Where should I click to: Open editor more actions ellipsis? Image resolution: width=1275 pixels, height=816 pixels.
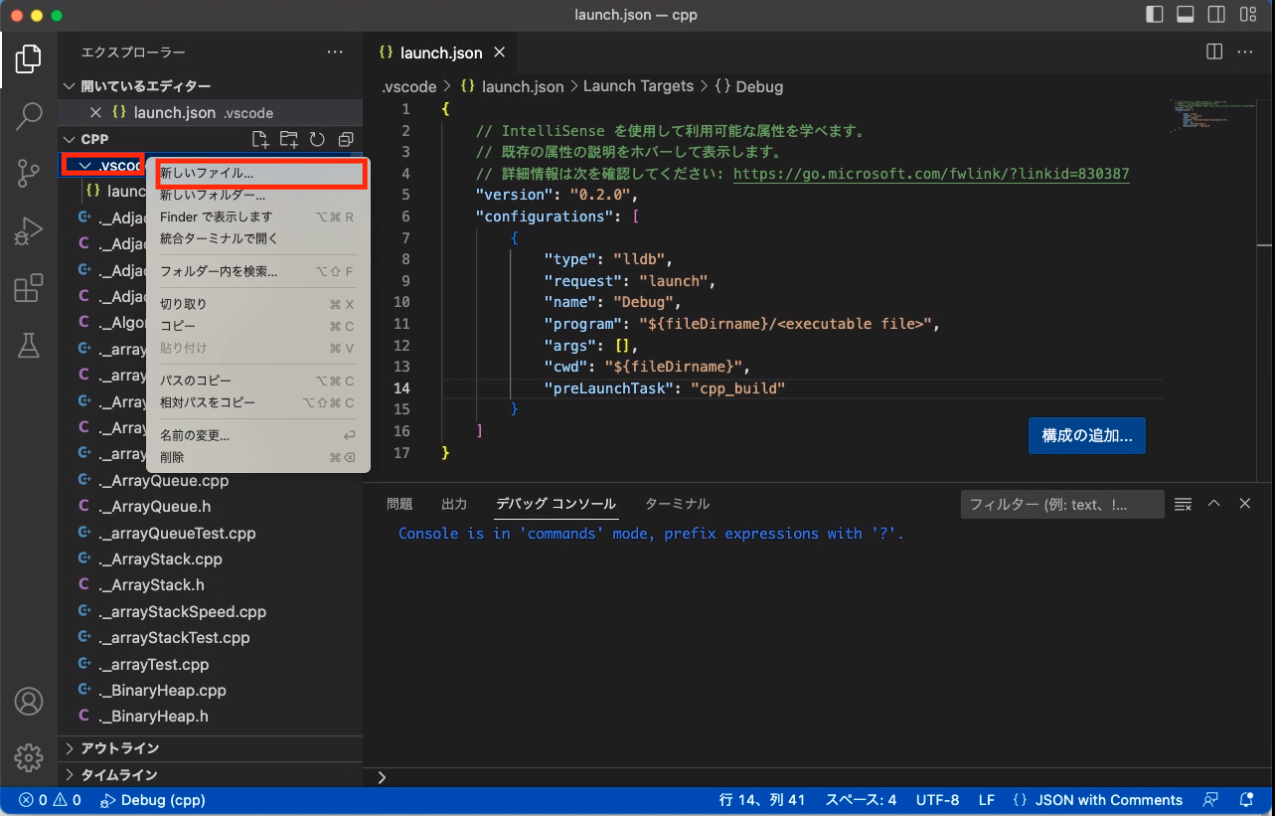1245,52
